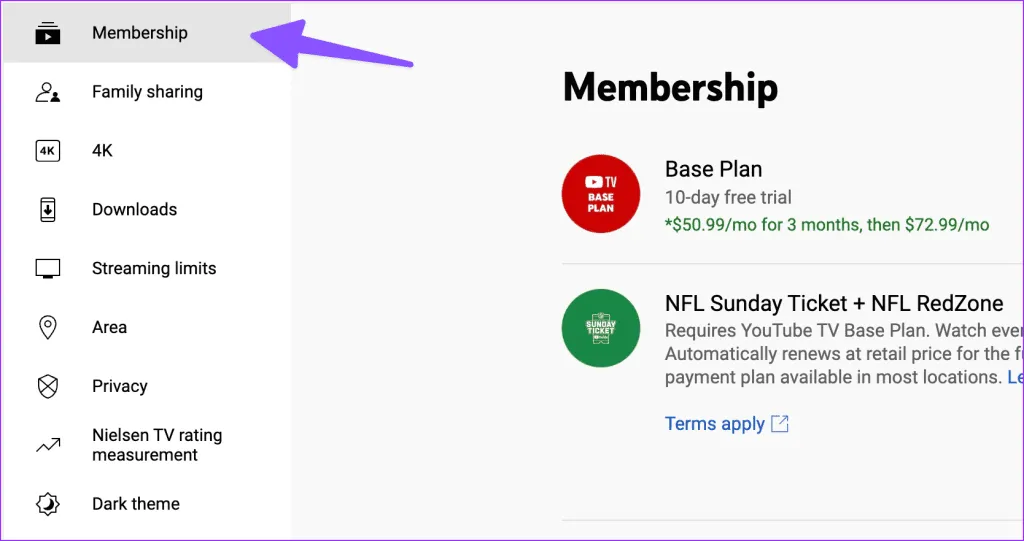The image size is (1024, 541).
Task: Click the Family sharing people icon
Action: pyautogui.click(x=47, y=92)
